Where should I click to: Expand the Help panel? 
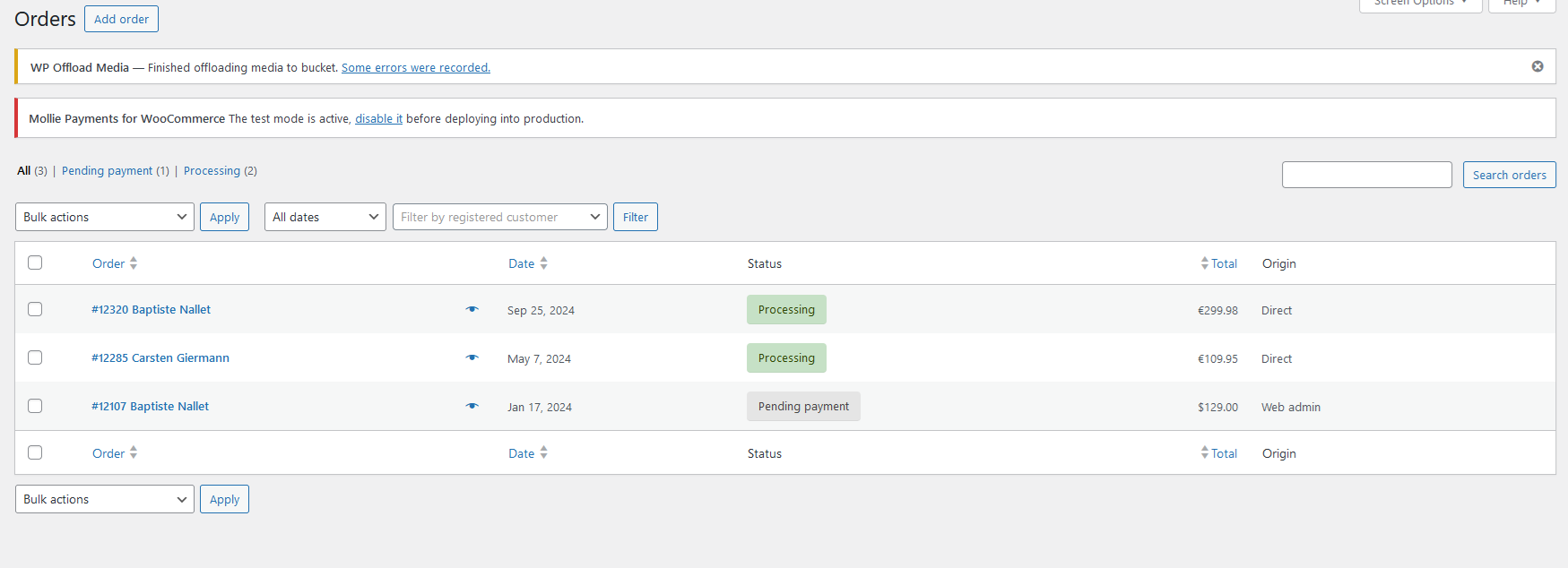click(x=1521, y=4)
